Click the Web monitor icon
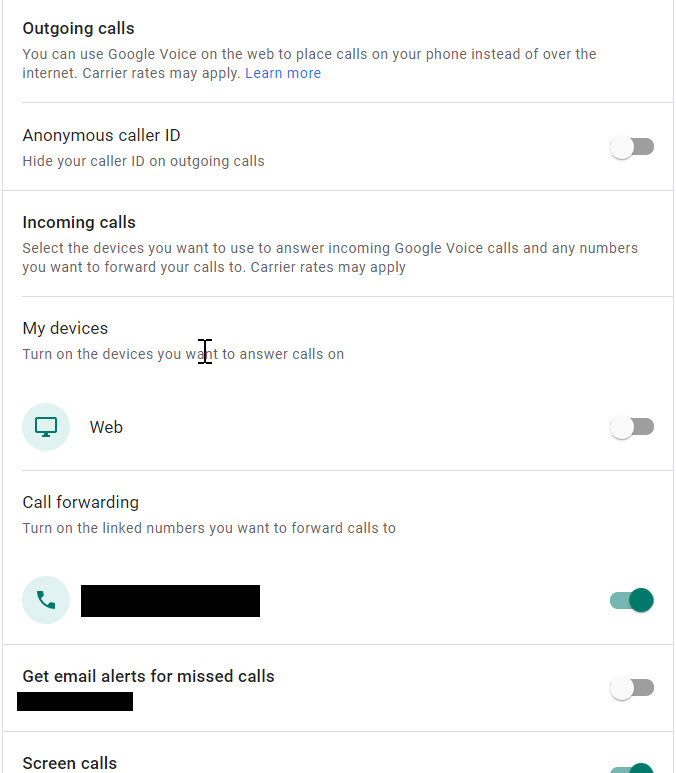 pos(46,427)
